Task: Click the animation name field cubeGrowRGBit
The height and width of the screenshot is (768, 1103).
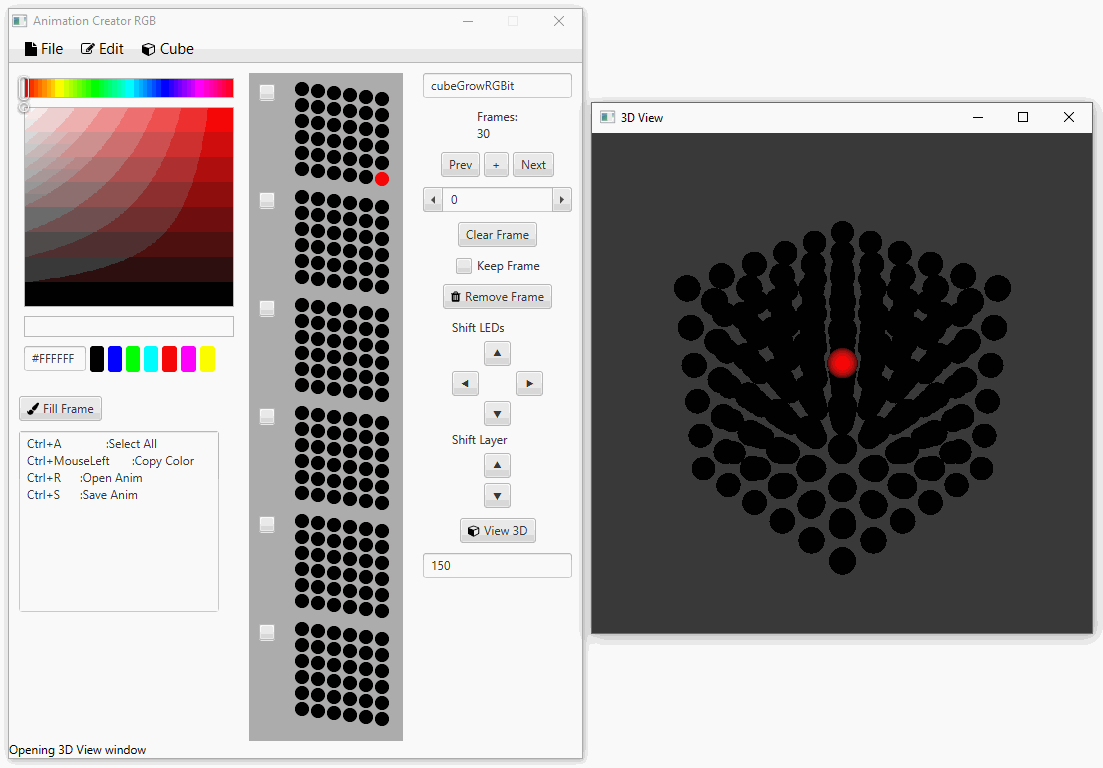Action: 497,86
